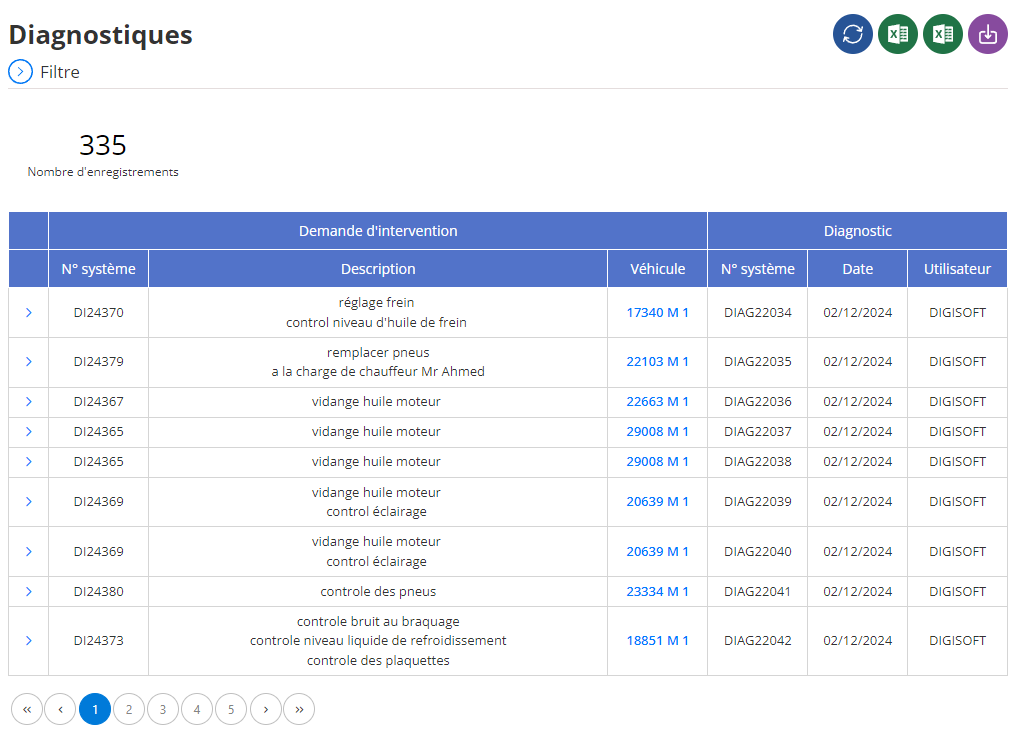Click cell DI24379

point(99,362)
